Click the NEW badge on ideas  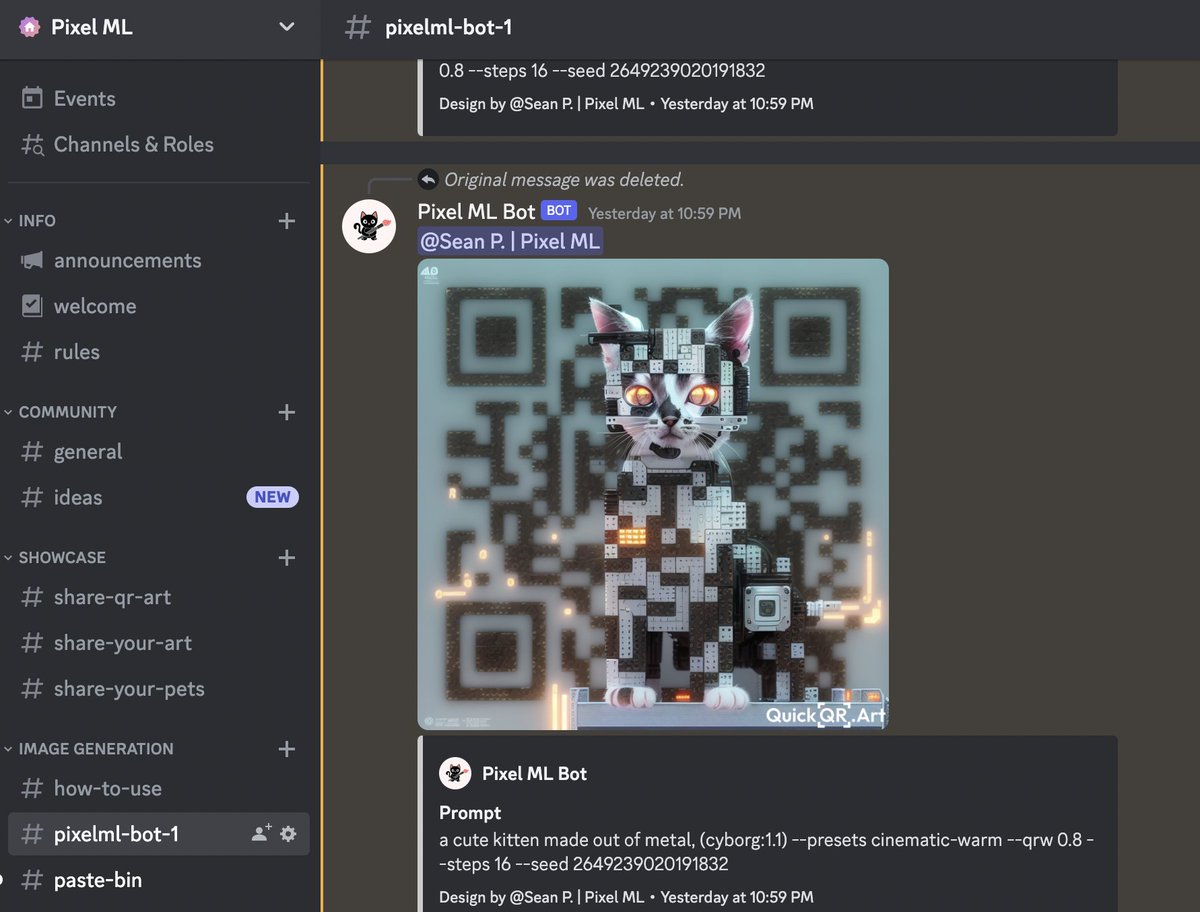click(272, 497)
